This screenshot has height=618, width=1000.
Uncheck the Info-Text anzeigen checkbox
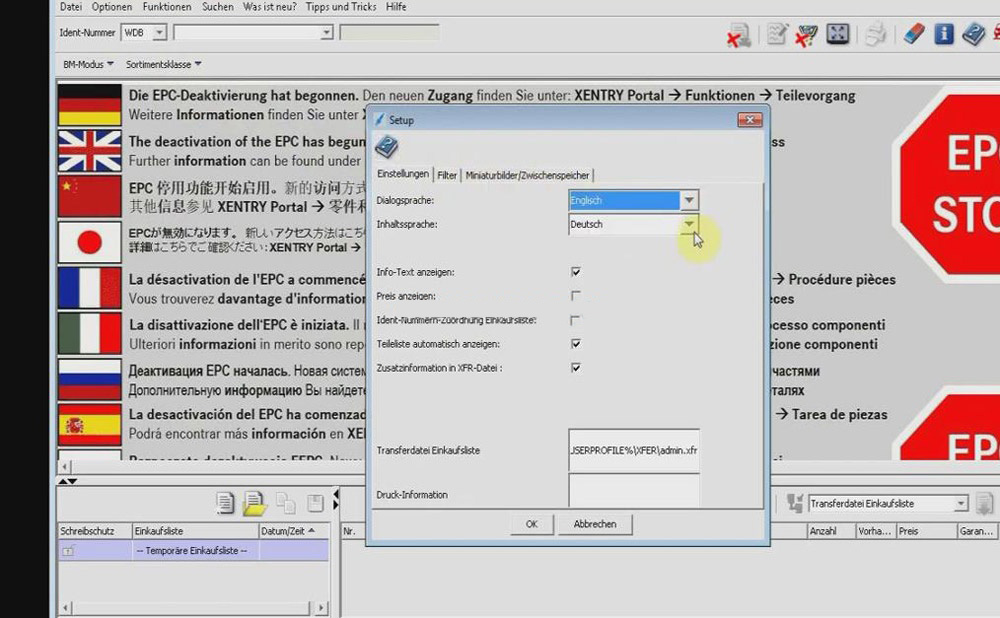click(x=576, y=272)
